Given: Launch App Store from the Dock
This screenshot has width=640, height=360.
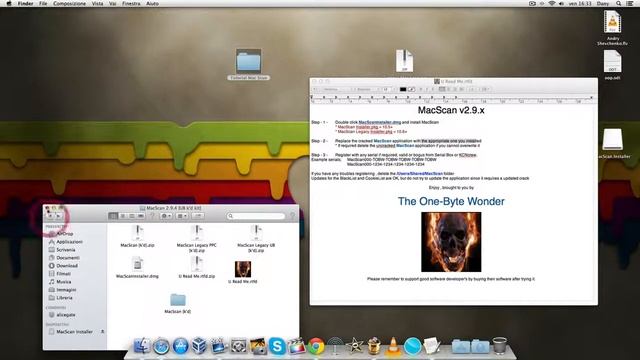Looking at the screenshot, I should (180, 346).
